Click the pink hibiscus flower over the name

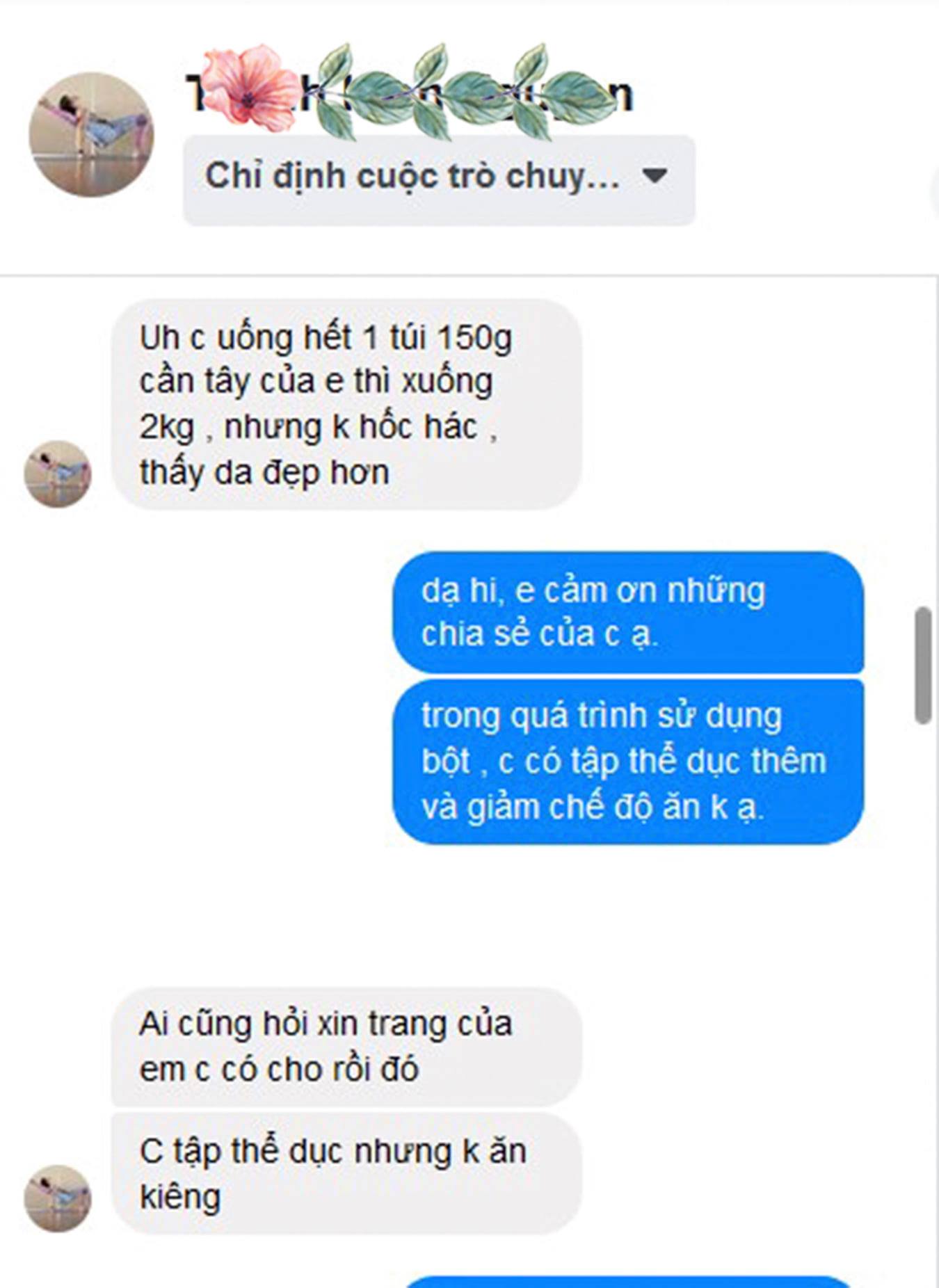point(250,88)
